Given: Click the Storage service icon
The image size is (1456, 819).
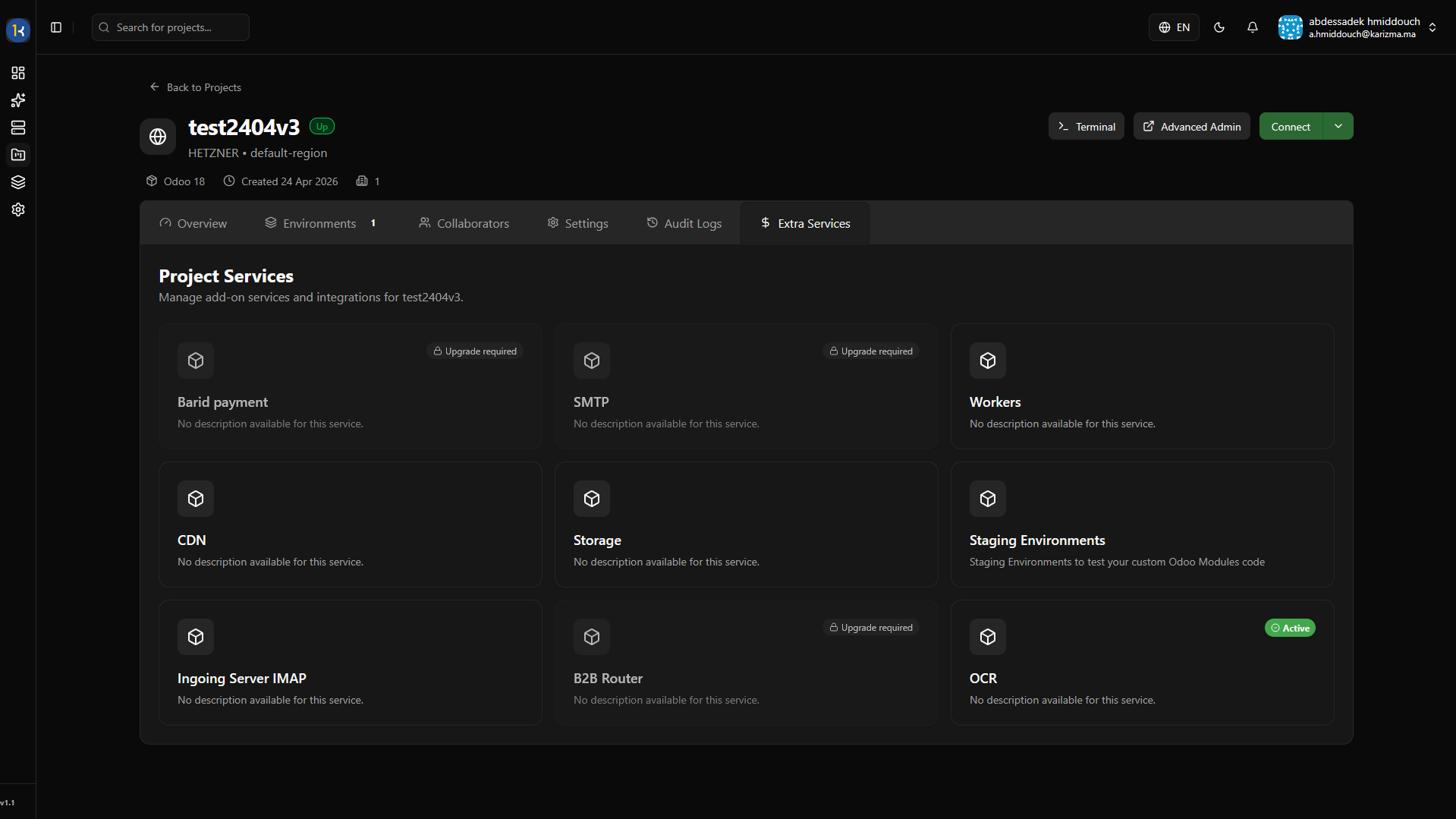Looking at the screenshot, I should [x=592, y=499].
